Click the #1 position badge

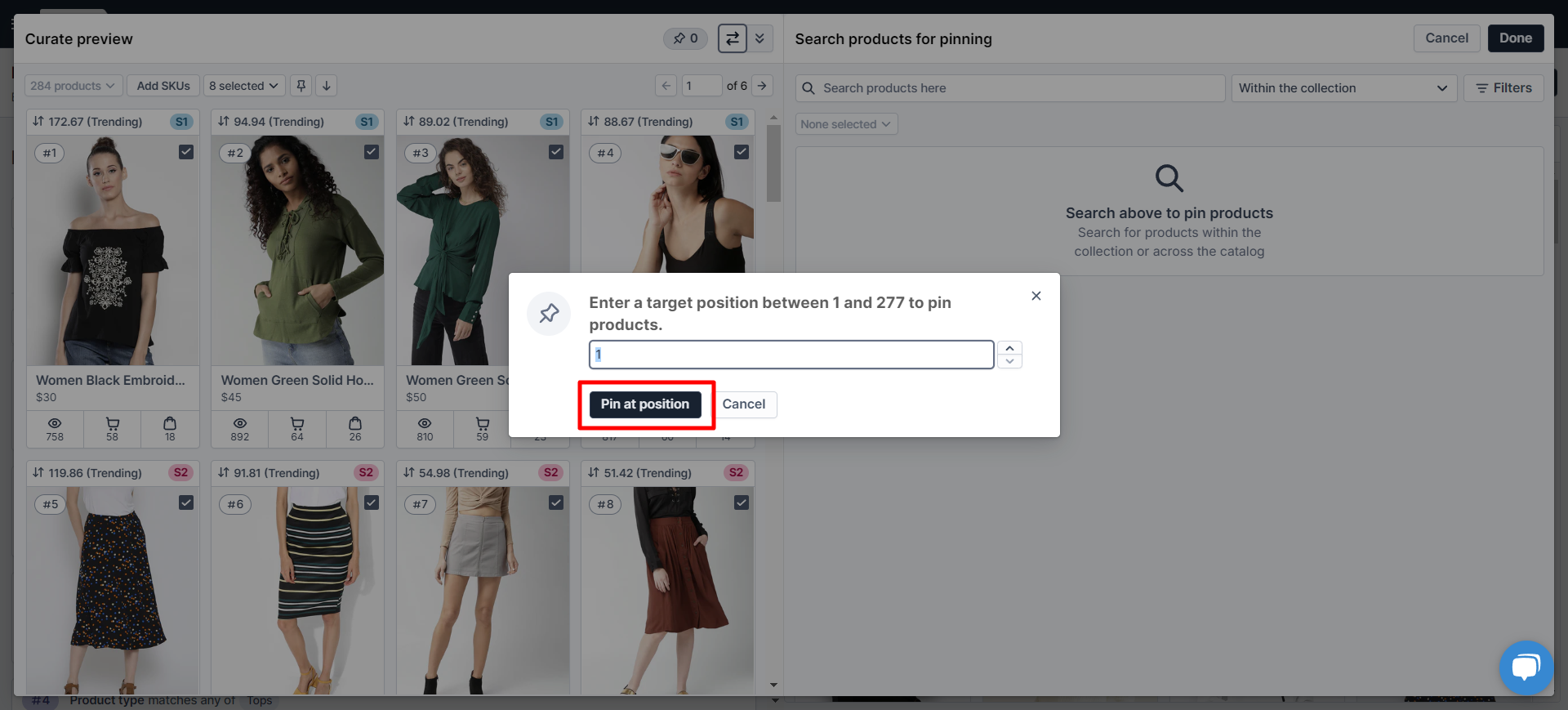[50, 153]
